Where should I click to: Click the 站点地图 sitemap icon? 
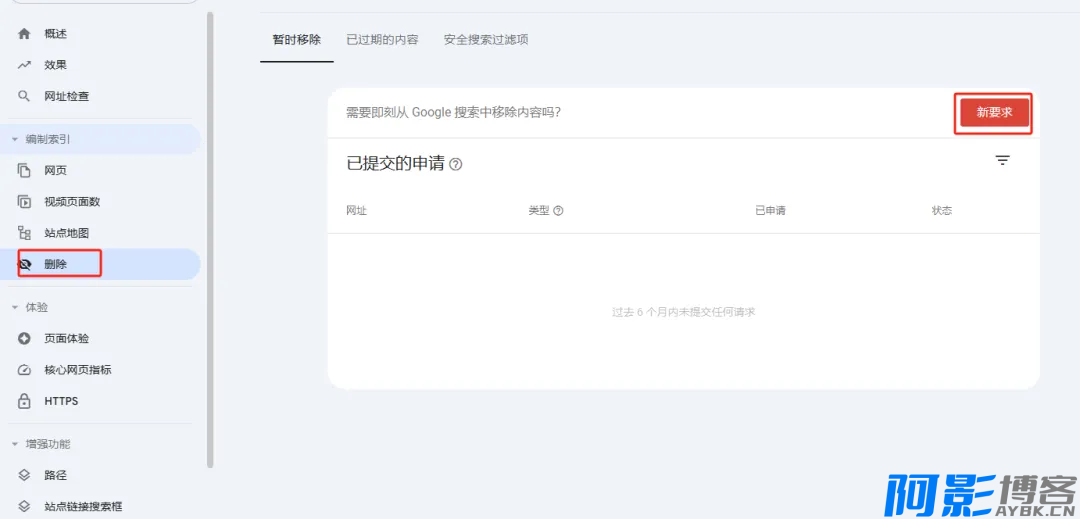click(25, 233)
